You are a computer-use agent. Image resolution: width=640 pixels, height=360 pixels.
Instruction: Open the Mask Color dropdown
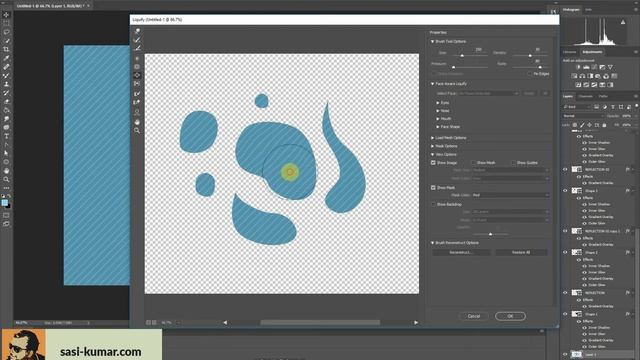[x=510, y=196]
